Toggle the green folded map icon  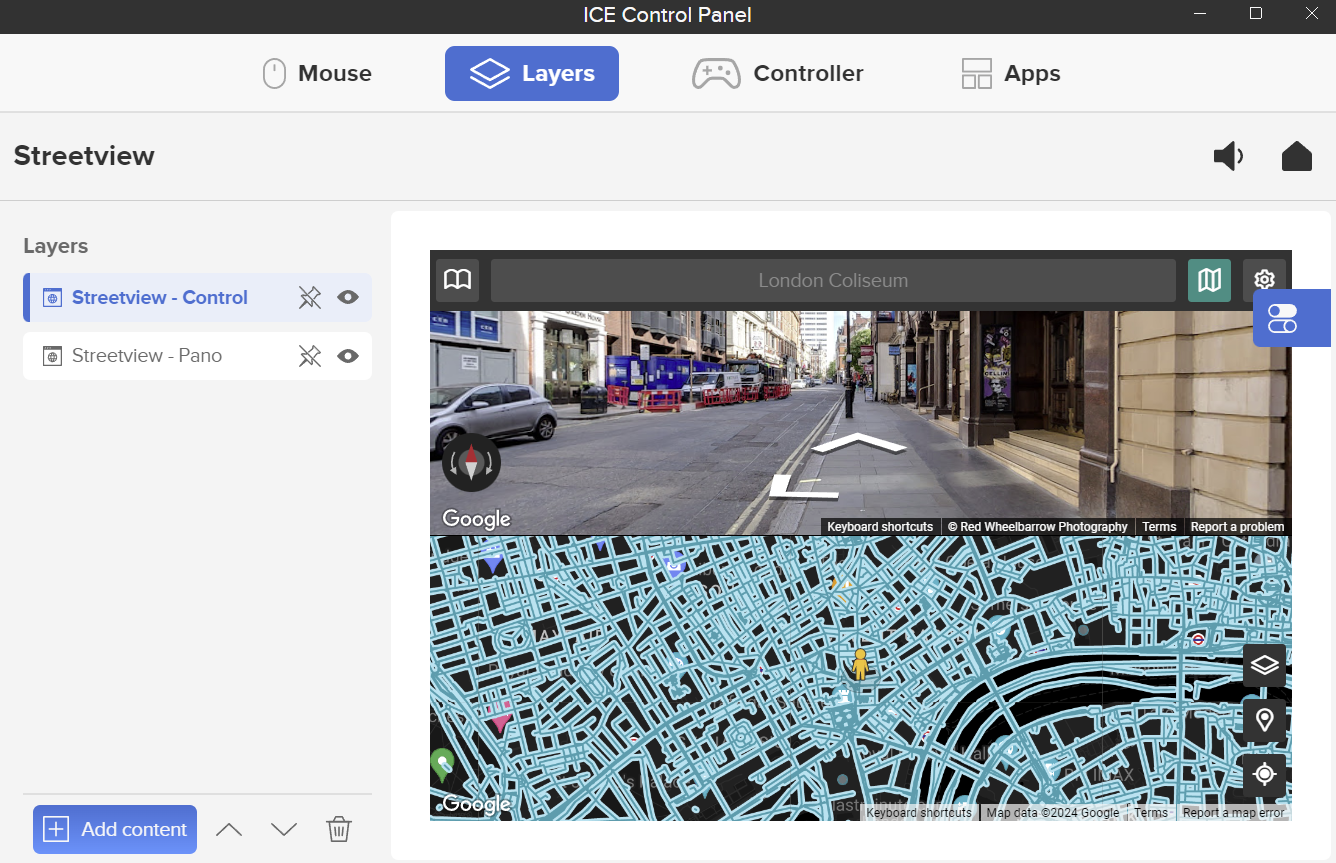(x=1209, y=280)
